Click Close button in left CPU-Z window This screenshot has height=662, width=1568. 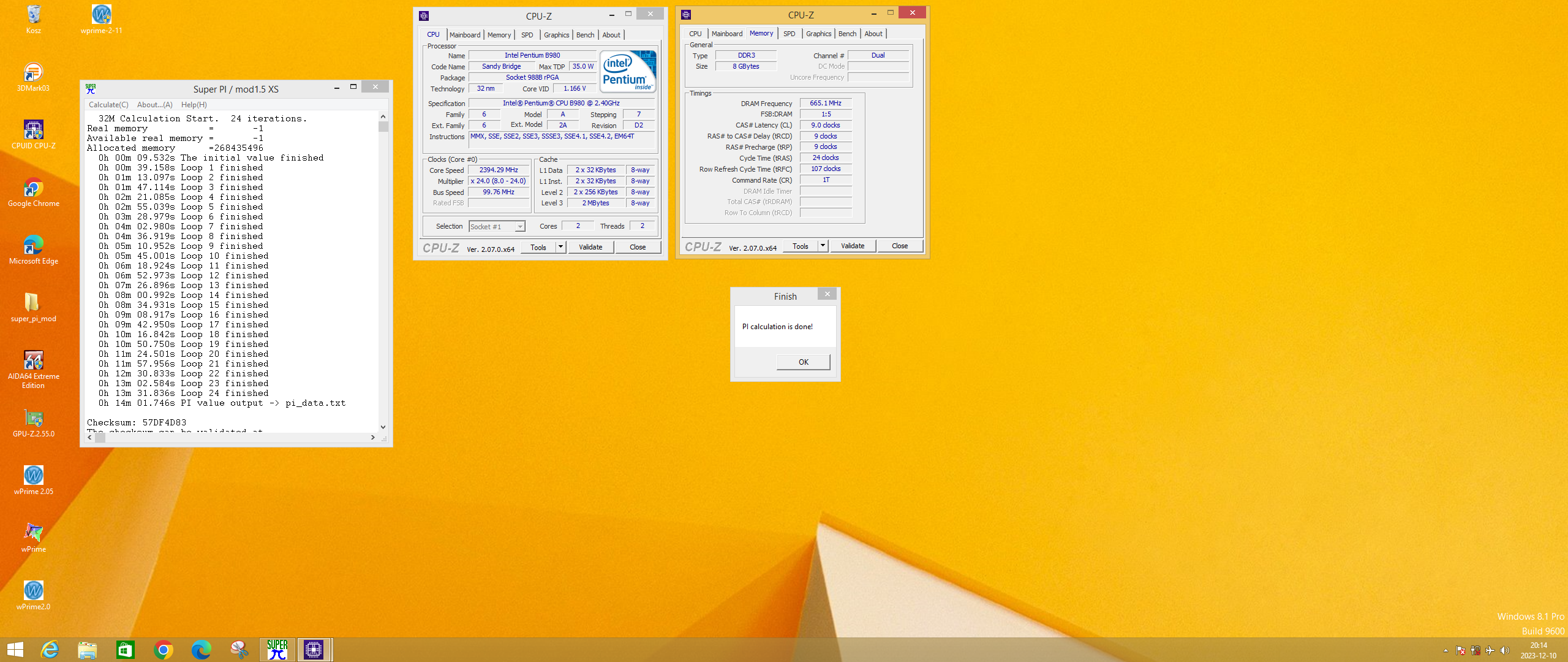(x=638, y=248)
